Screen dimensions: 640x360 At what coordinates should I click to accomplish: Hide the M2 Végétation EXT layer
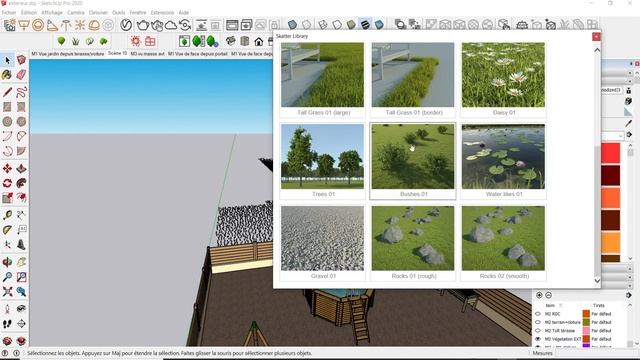538,339
